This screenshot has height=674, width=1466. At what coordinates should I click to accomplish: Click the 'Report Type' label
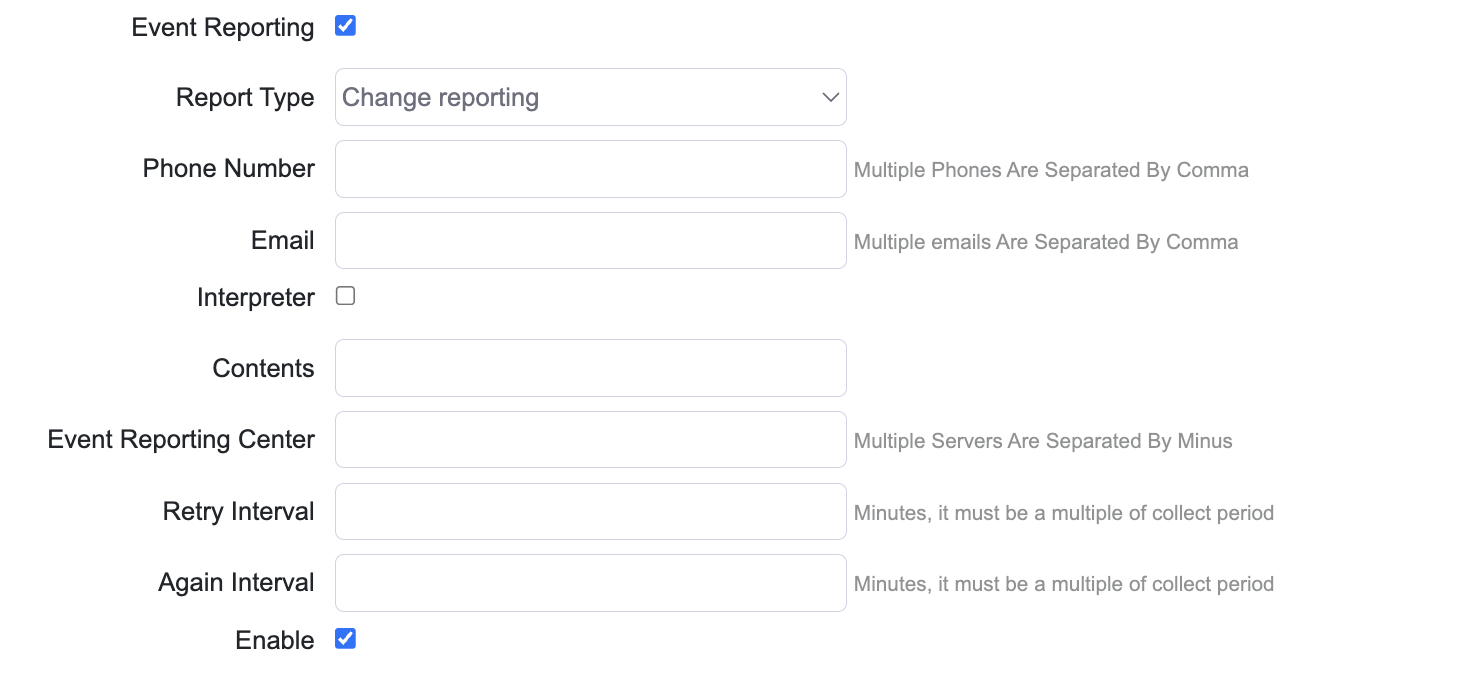tap(245, 98)
